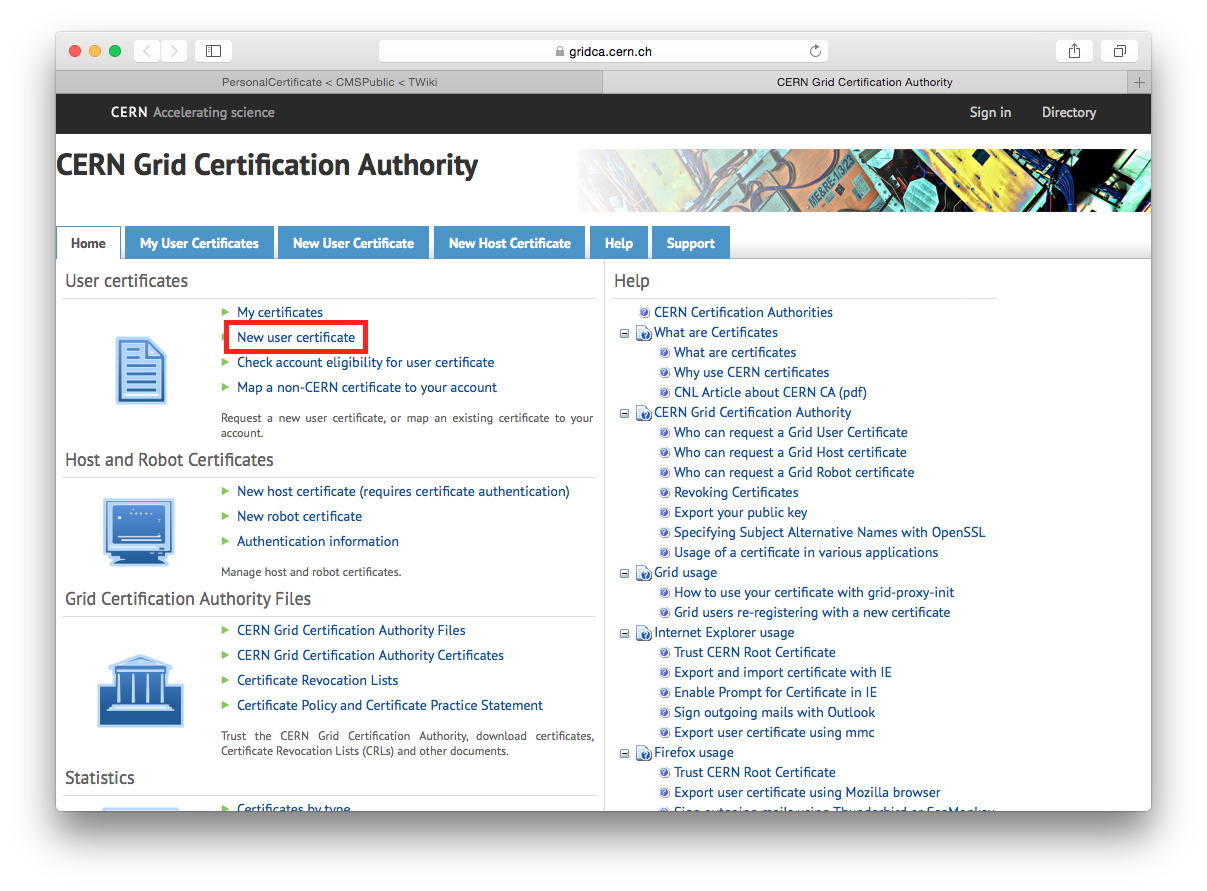
Task: Open the New Host Certificate tab
Action: 510,243
